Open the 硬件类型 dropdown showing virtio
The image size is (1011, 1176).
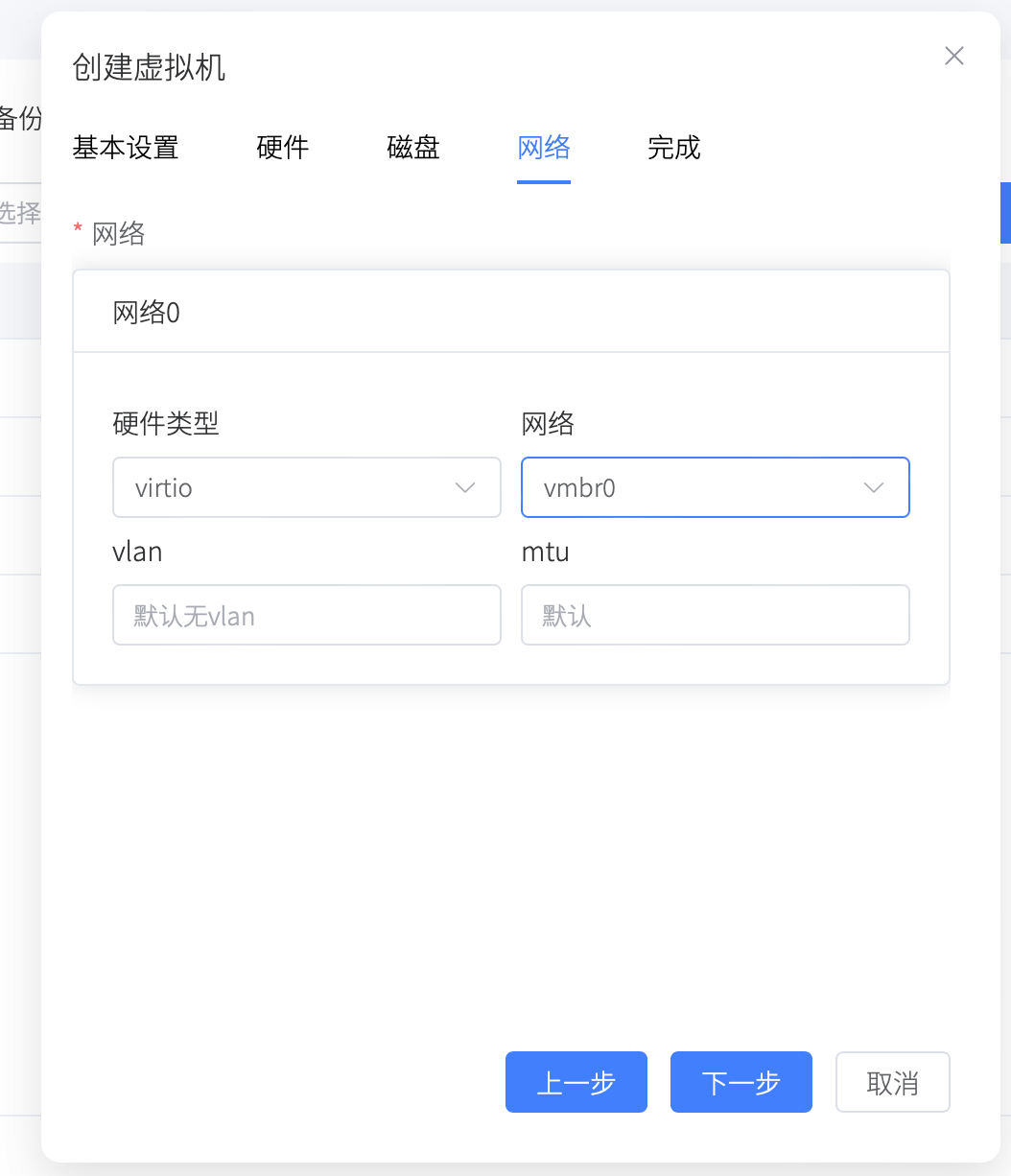[x=288, y=487]
